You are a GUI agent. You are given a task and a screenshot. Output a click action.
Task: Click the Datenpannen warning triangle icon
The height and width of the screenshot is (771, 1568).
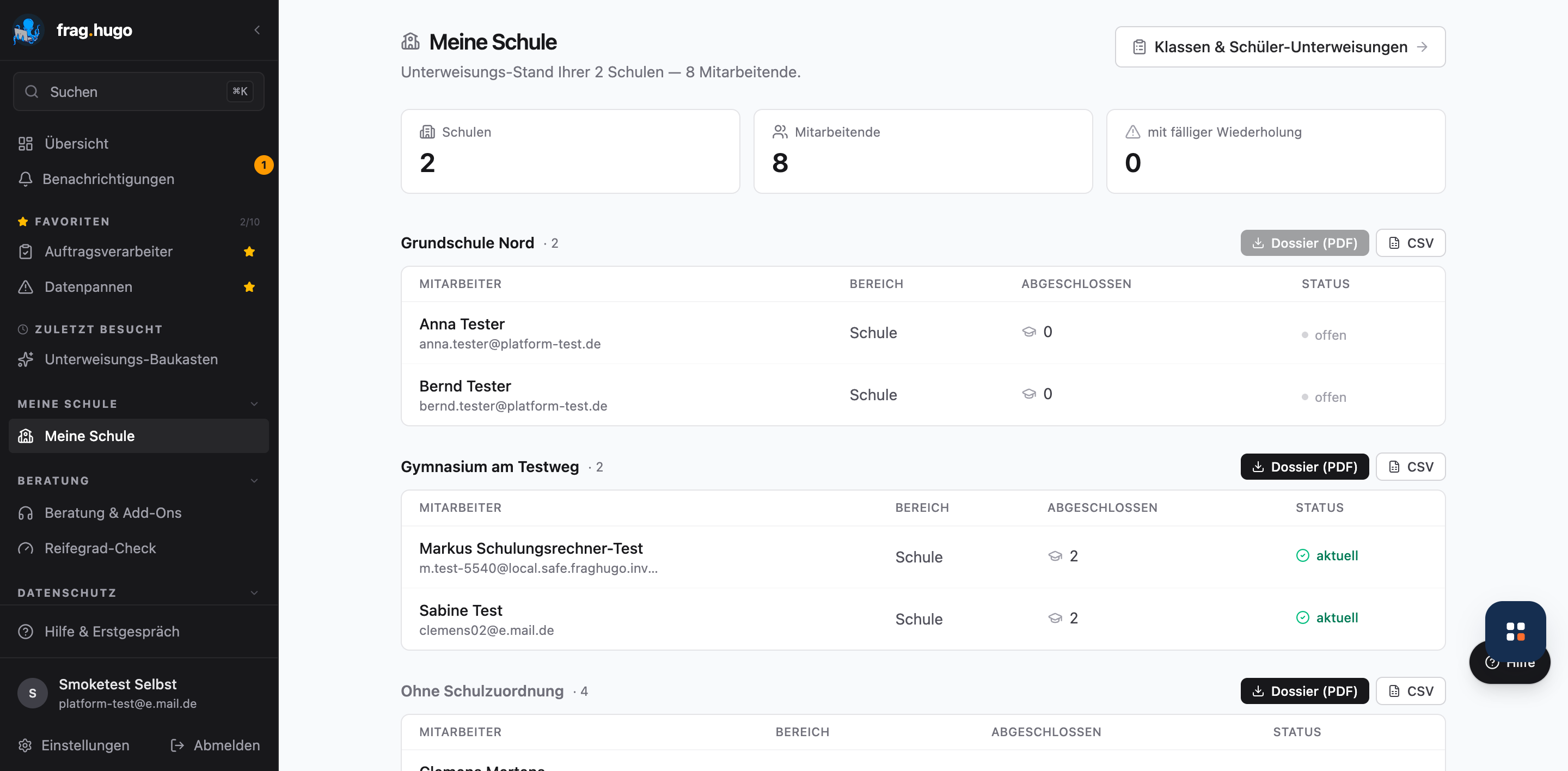point(26,286)
